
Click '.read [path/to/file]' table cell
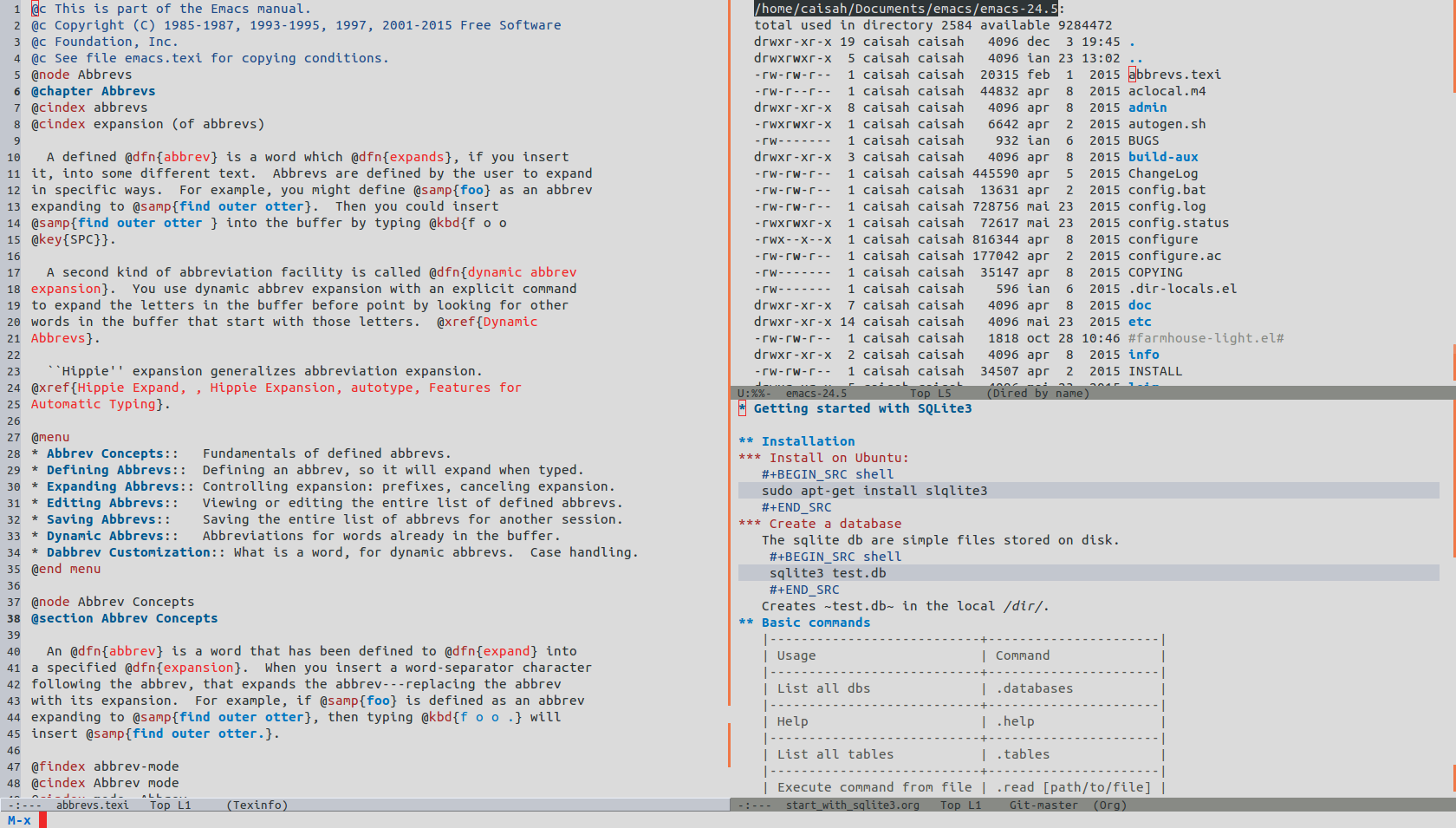click(1073, 787)
